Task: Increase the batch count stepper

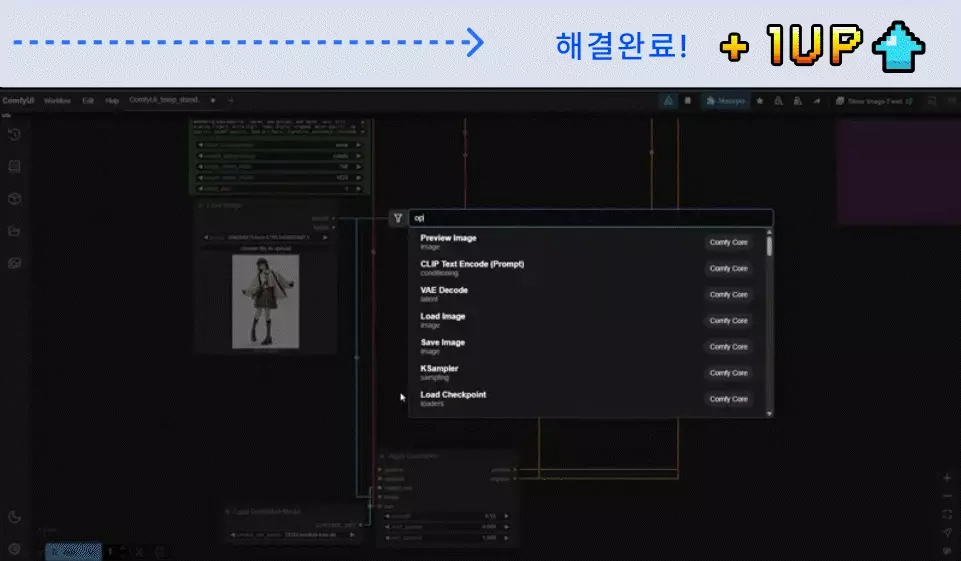Action: pos(121,549)
